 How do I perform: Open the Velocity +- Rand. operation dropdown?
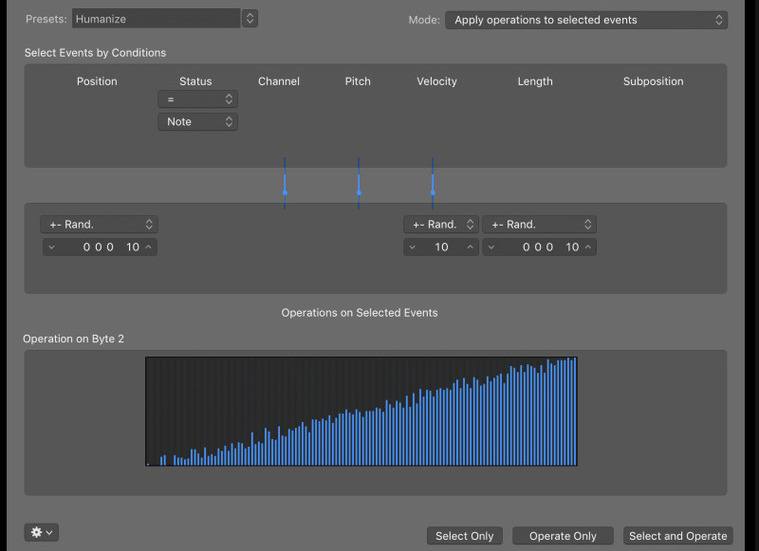click(x=441, y=224)
